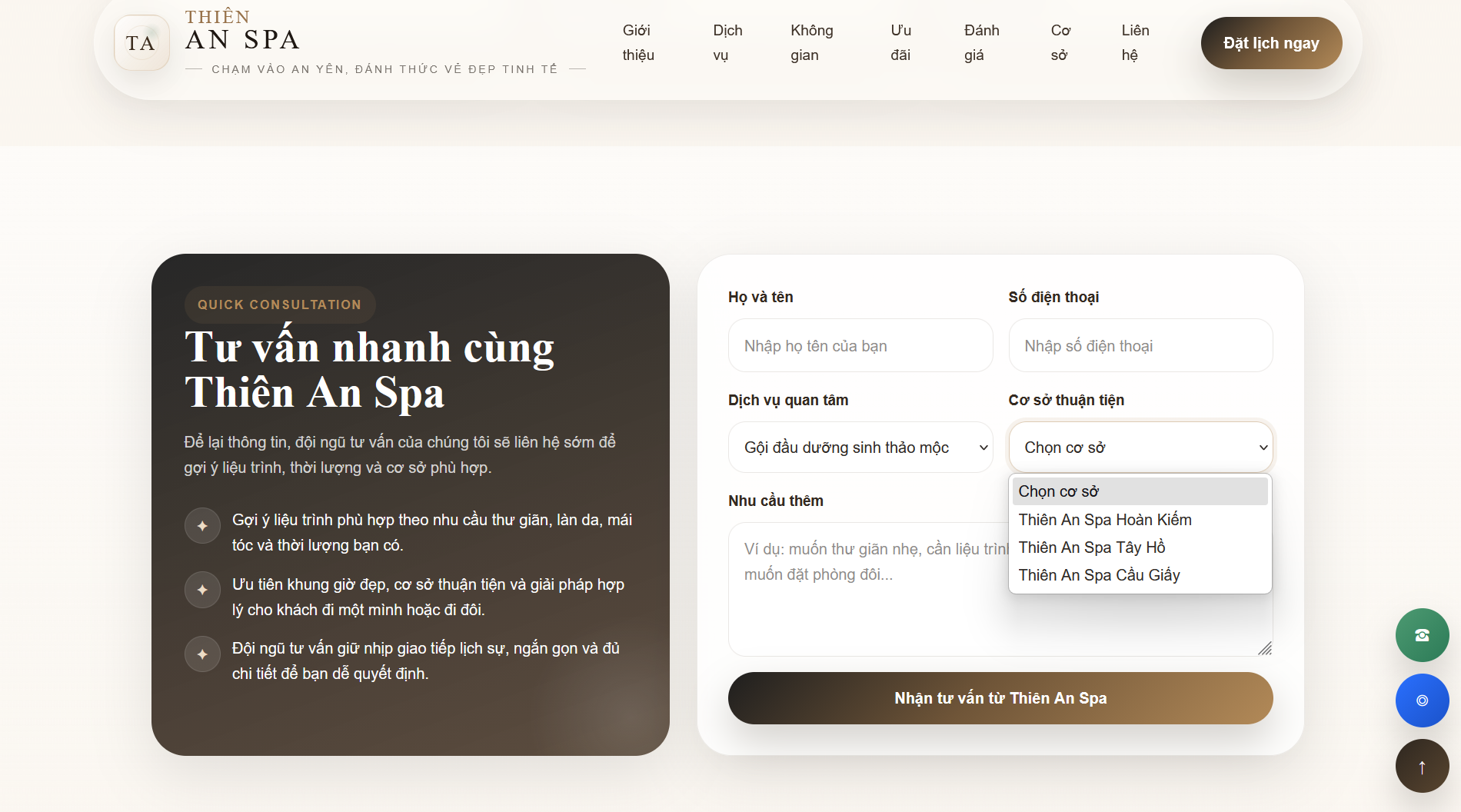Click the scroll-to-top arrow button
Screen dimensions: 1461x812
1421,766
